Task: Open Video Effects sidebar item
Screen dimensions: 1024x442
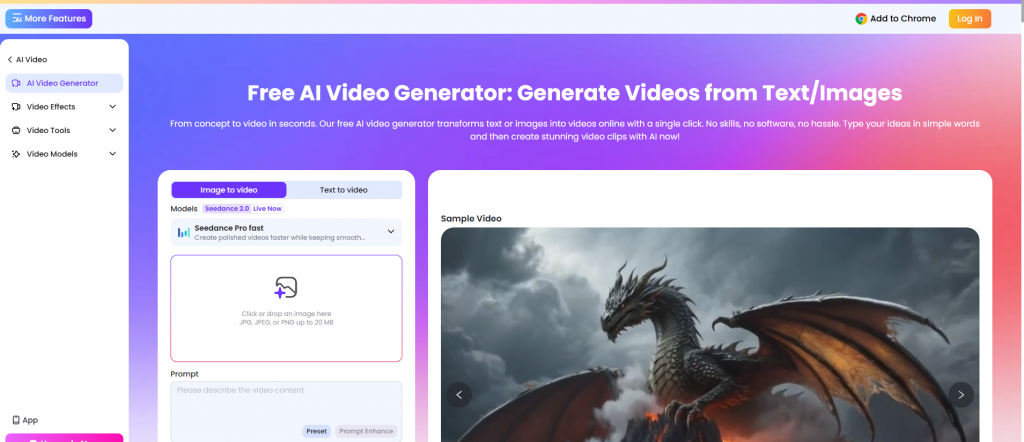Action: [x=64, y=106]
